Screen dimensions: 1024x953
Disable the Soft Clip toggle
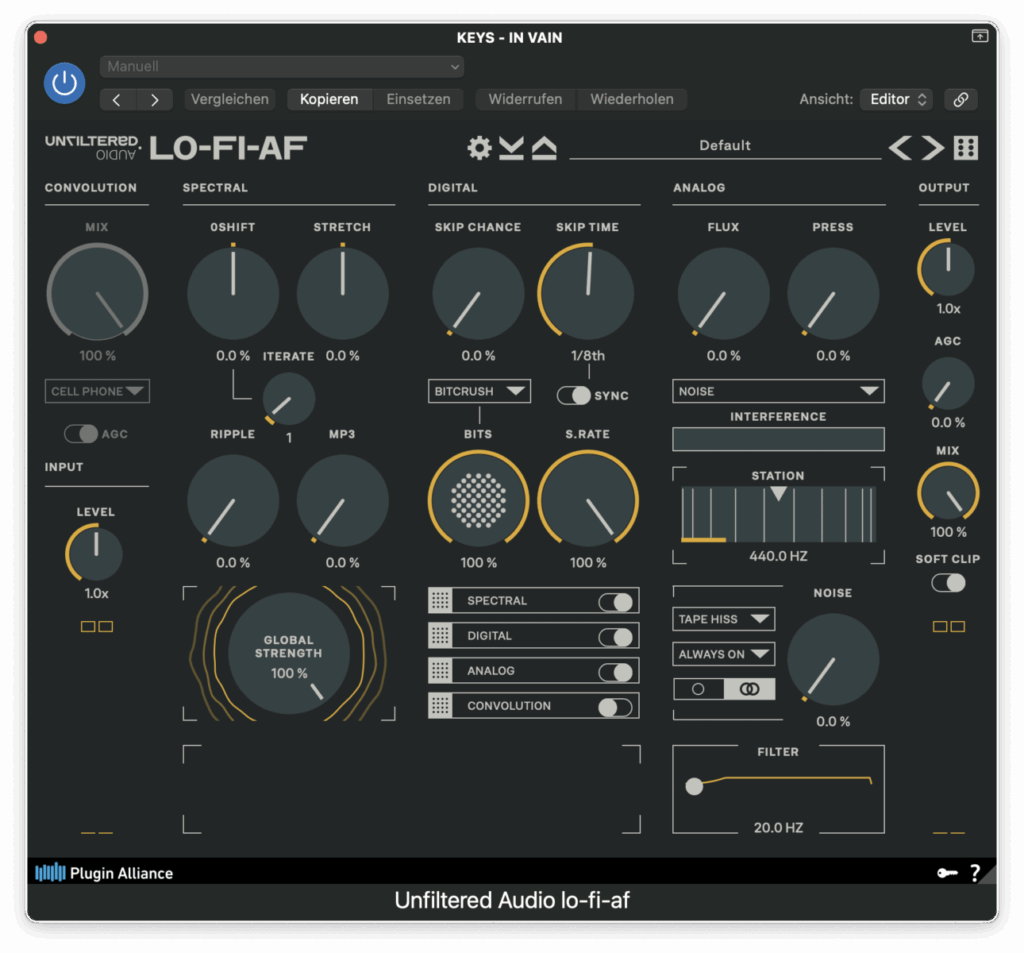click(x=948, y=582)
